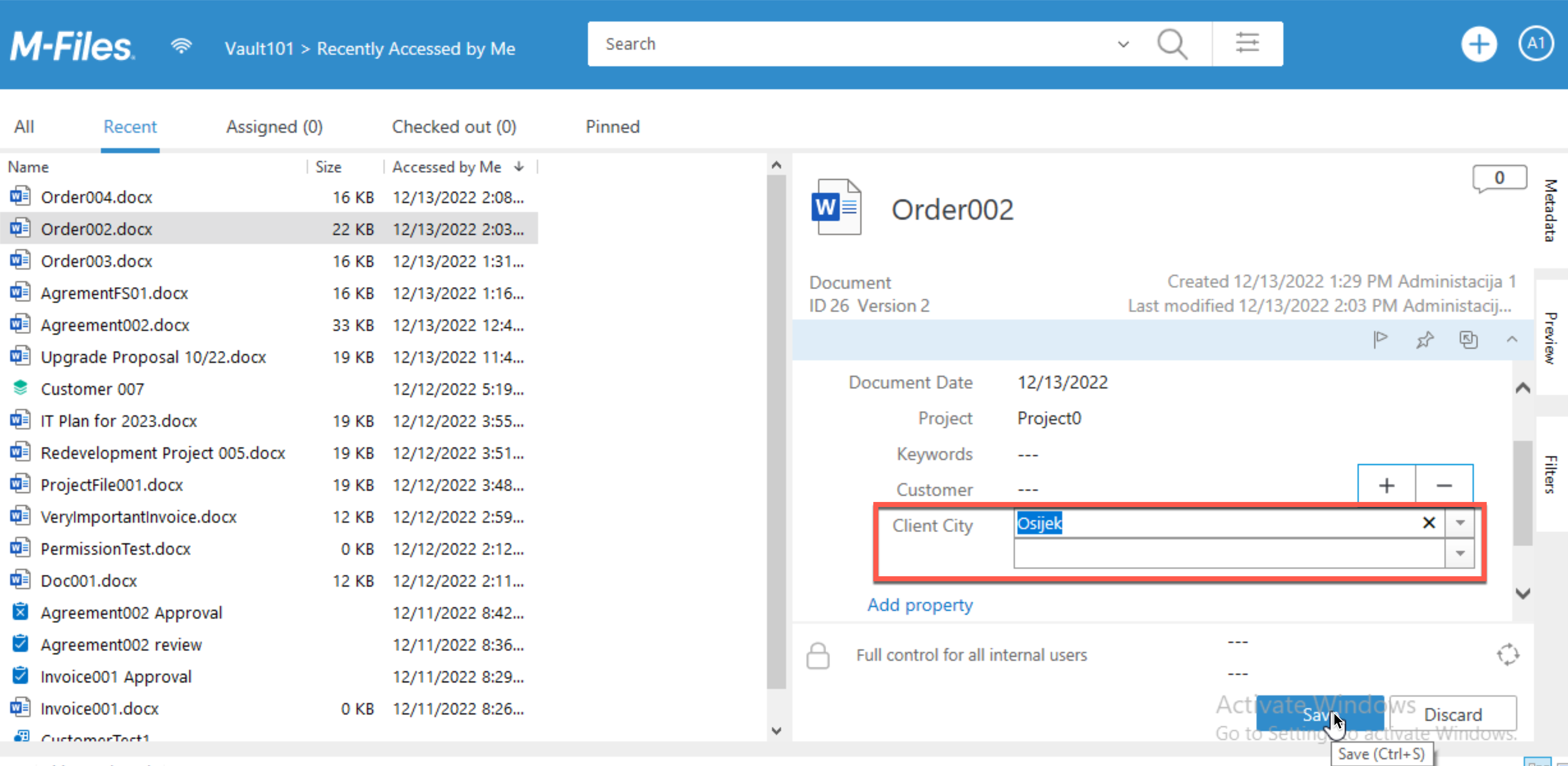Add a Client City value with plus

(1387, 485)
